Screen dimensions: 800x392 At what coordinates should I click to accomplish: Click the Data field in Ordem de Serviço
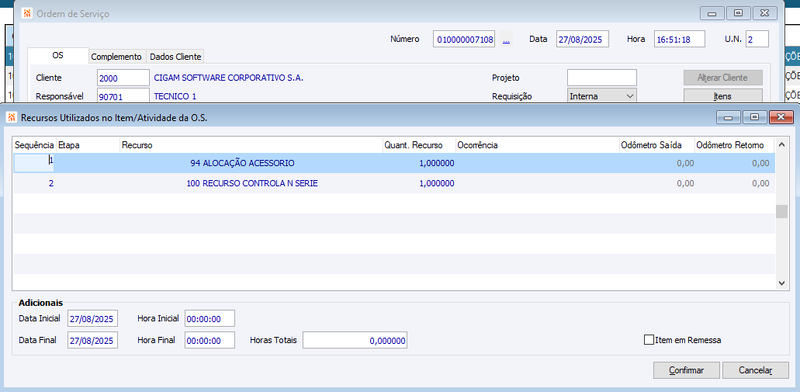pos(582,39)
